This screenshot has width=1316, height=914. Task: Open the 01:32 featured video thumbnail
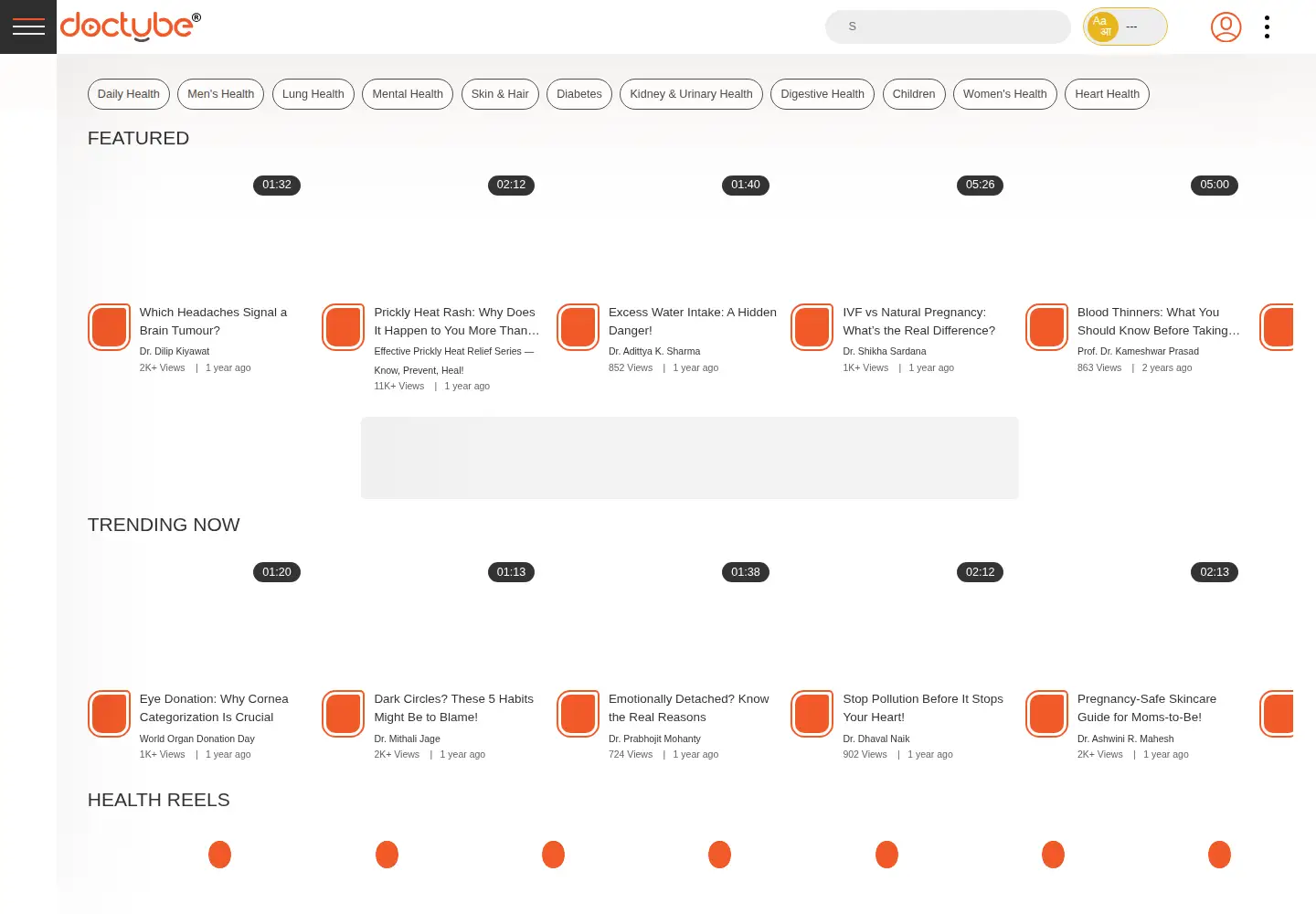(x=197, y=231)
